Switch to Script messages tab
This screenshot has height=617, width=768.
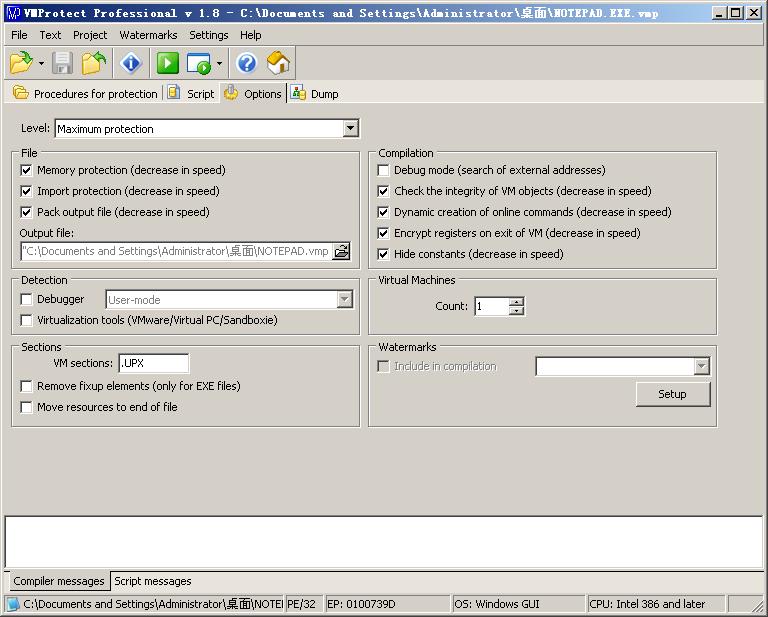(152, 581)
